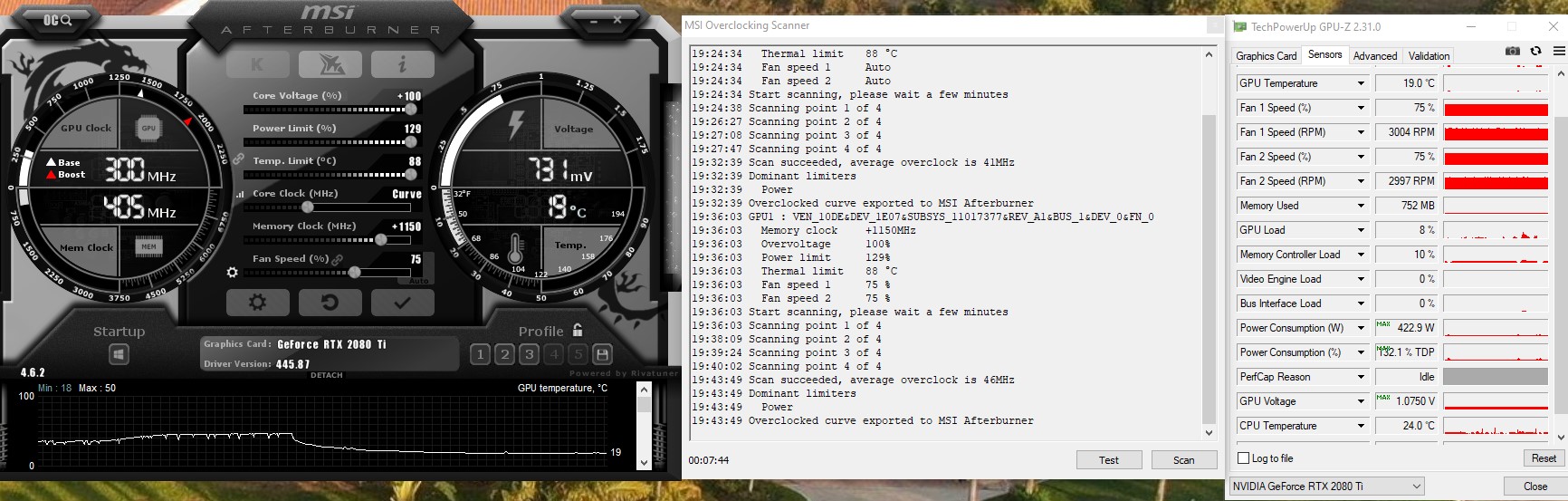Open Fan 2 Speed (%) sensor dropdown

[1361, 157]
